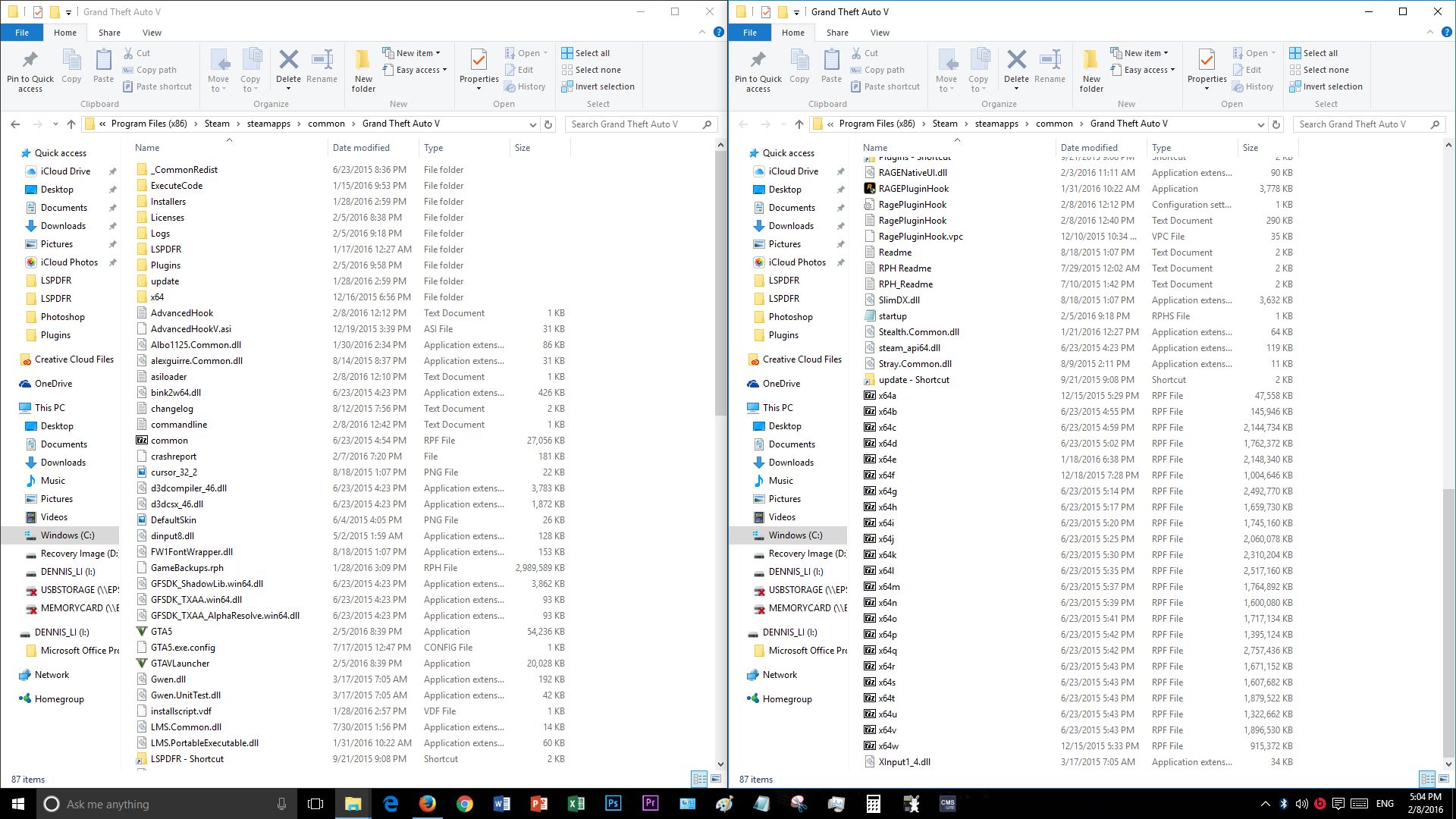Viewport: 1456px width, 819px height.
Task: Click Rename icon in right window ribbon
Action: coord(1050,67)
